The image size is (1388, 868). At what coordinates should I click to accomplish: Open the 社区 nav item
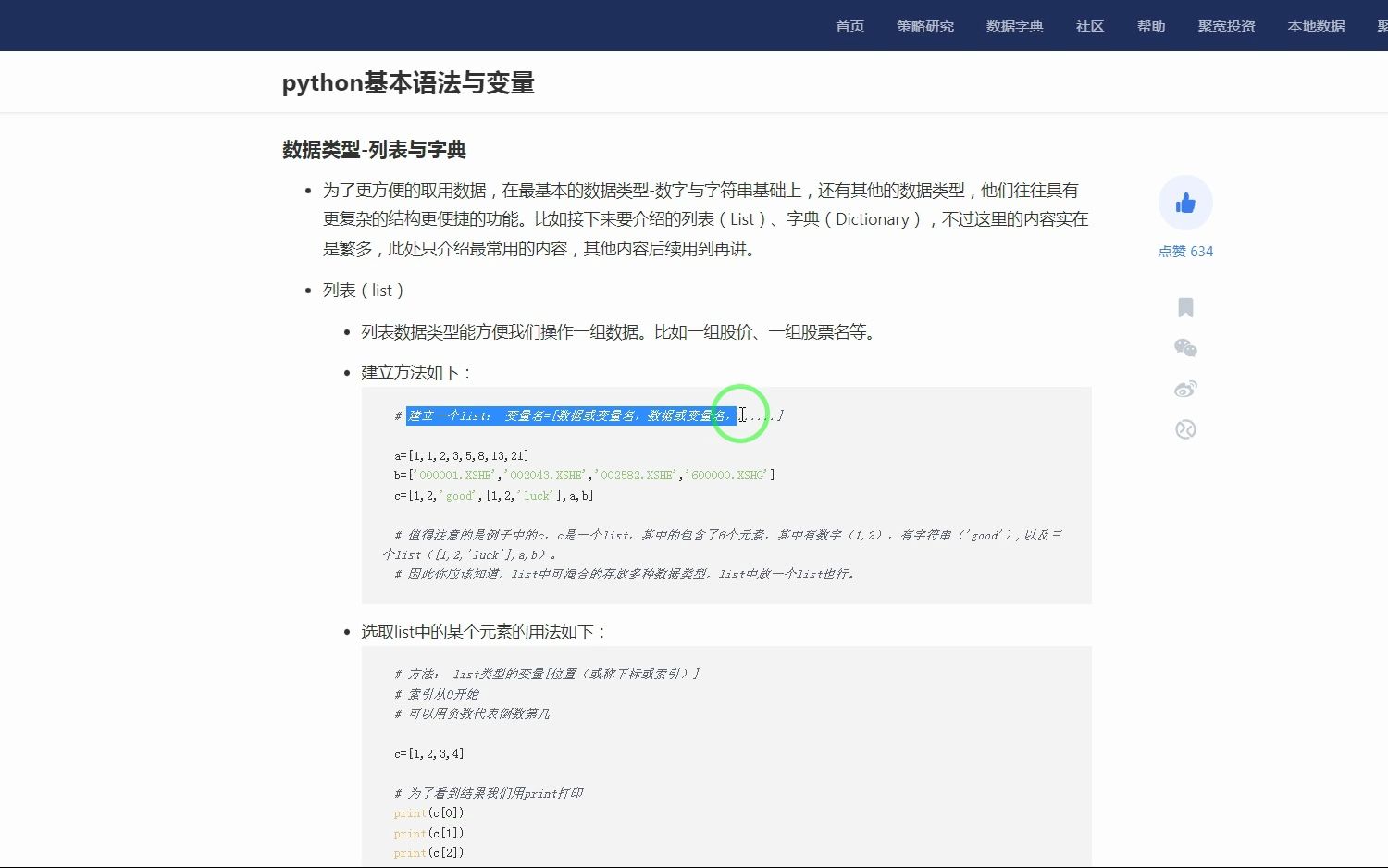click(x=1090, y=26)
